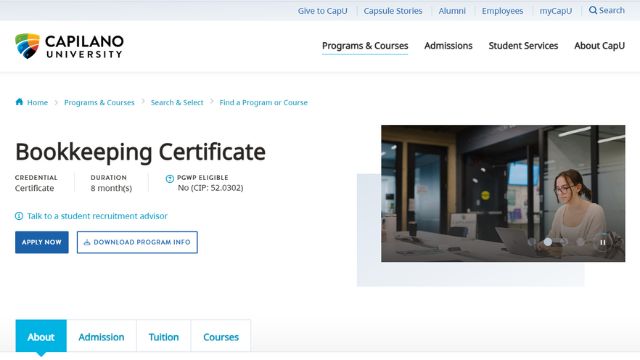Click the info icon beside recruitment advisor link
Viewport: 640px width, 360px height.
19,216
